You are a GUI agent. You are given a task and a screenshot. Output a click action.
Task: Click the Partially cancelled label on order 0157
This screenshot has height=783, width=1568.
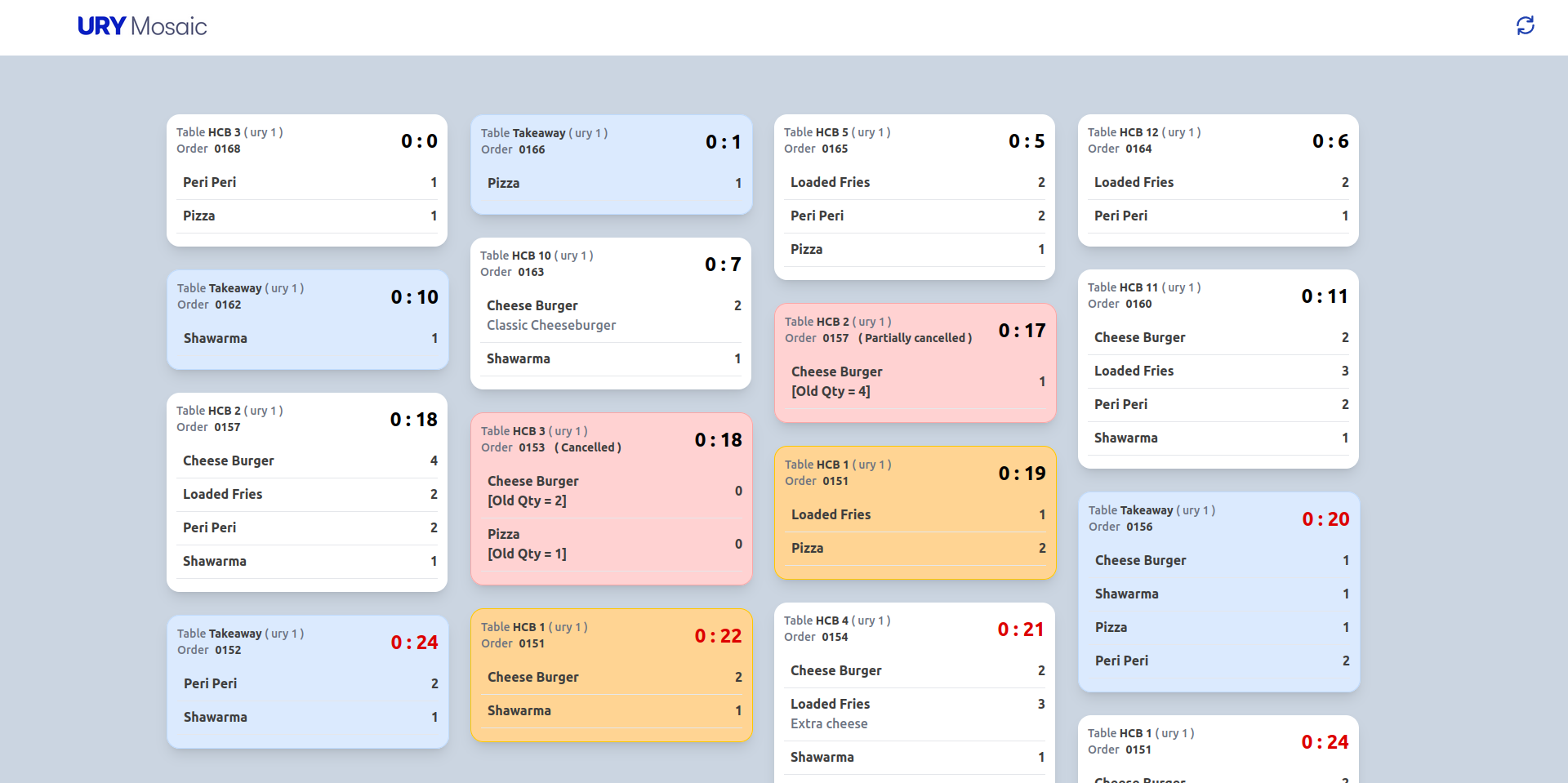click(915, 338)
